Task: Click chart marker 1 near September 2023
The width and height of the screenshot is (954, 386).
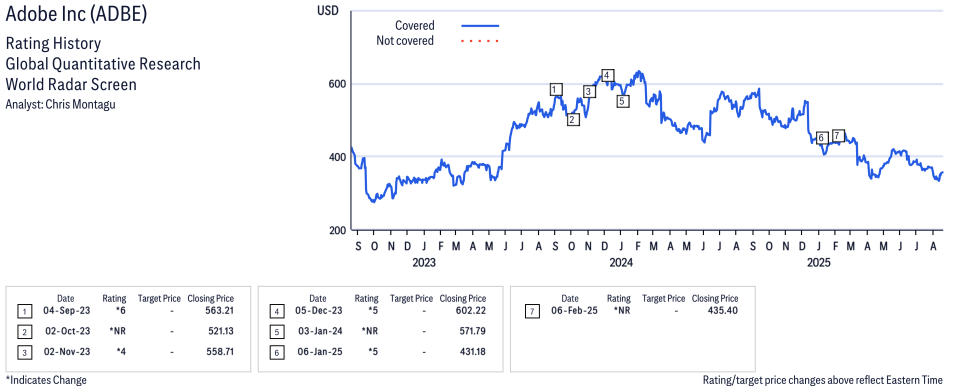Action: tap(555, 89)
